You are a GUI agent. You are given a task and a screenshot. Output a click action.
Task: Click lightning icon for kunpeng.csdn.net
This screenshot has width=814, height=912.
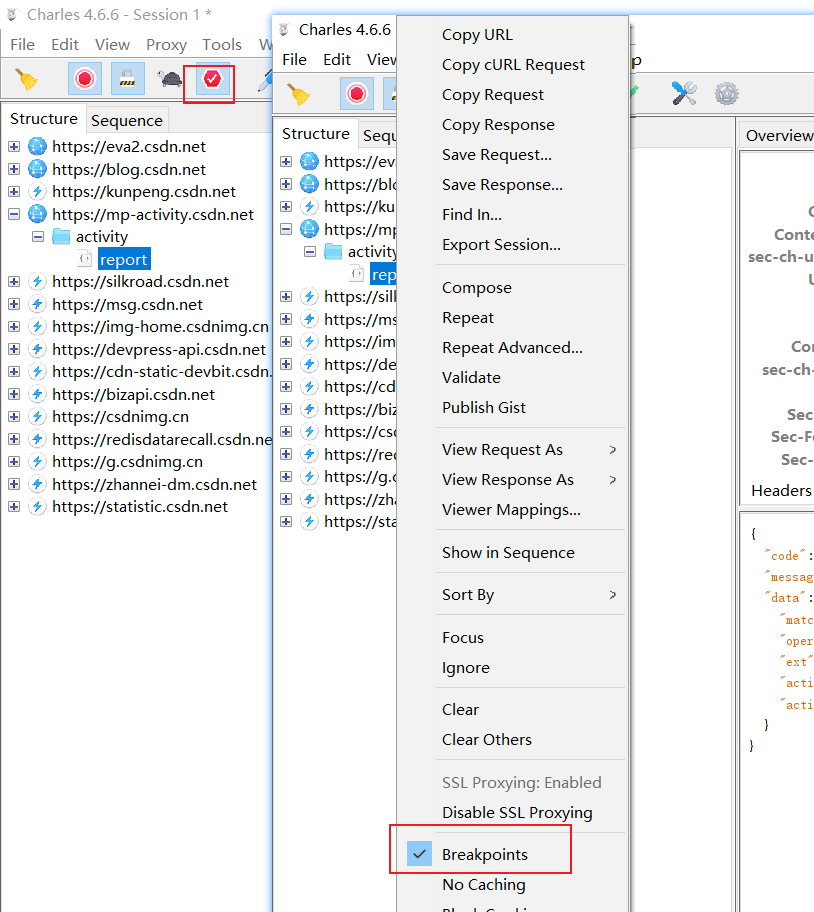pos(37,191)
